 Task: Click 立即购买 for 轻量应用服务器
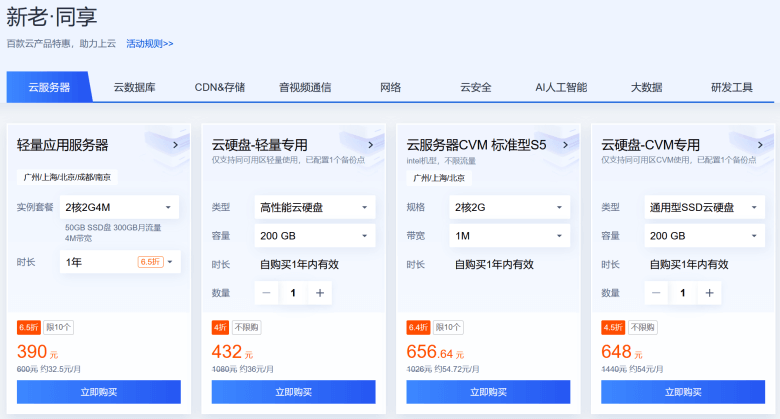[x=98, y=392]
